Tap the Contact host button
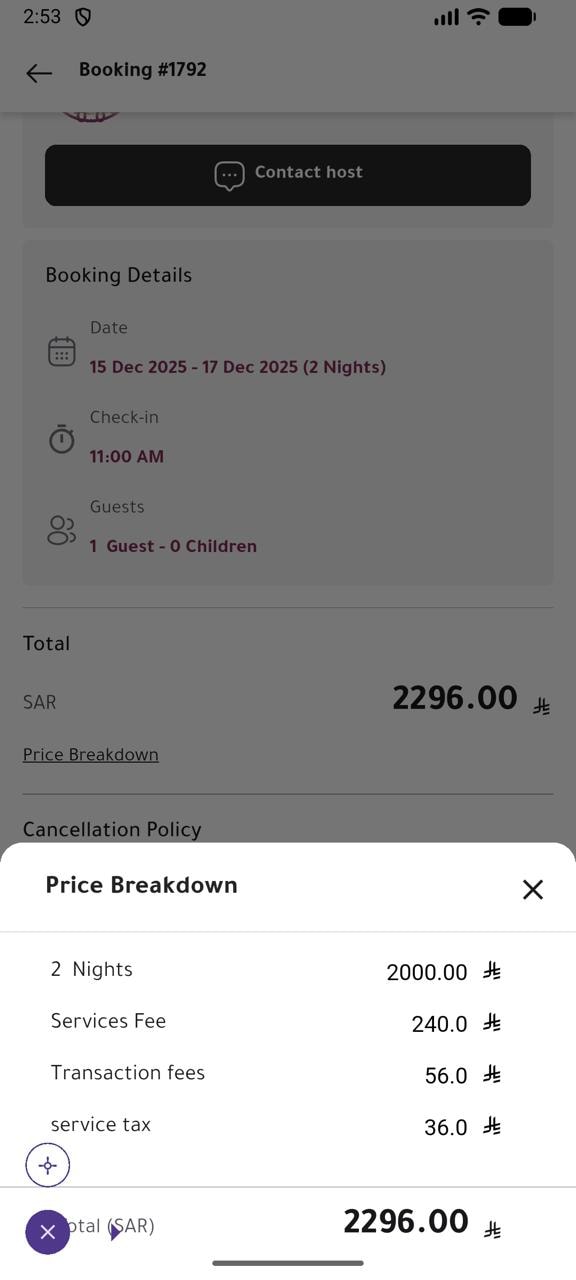 click(x=288, y=175)
